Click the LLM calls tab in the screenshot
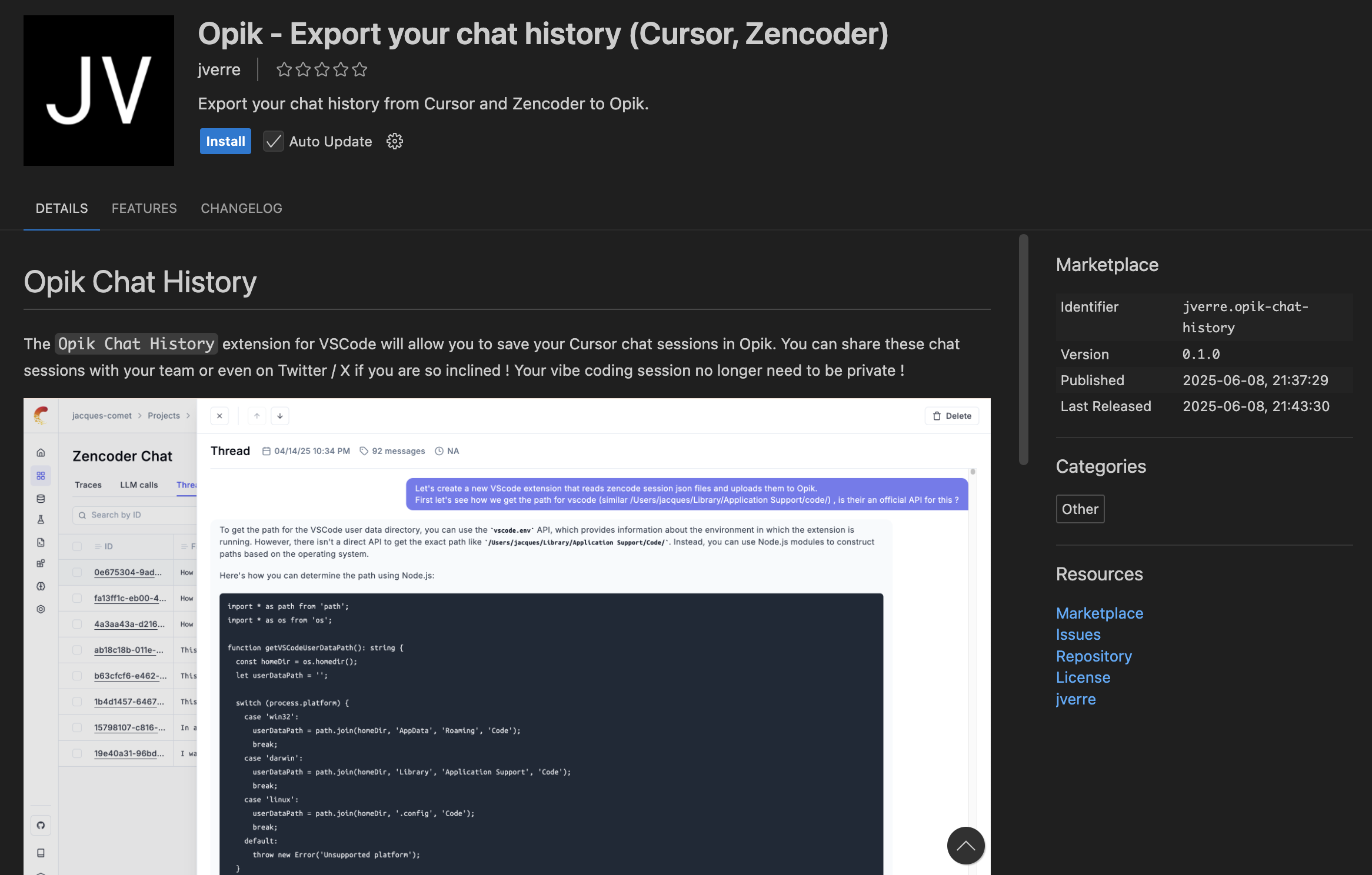This screenshot has height=875, width=1372. coord(139,485)
